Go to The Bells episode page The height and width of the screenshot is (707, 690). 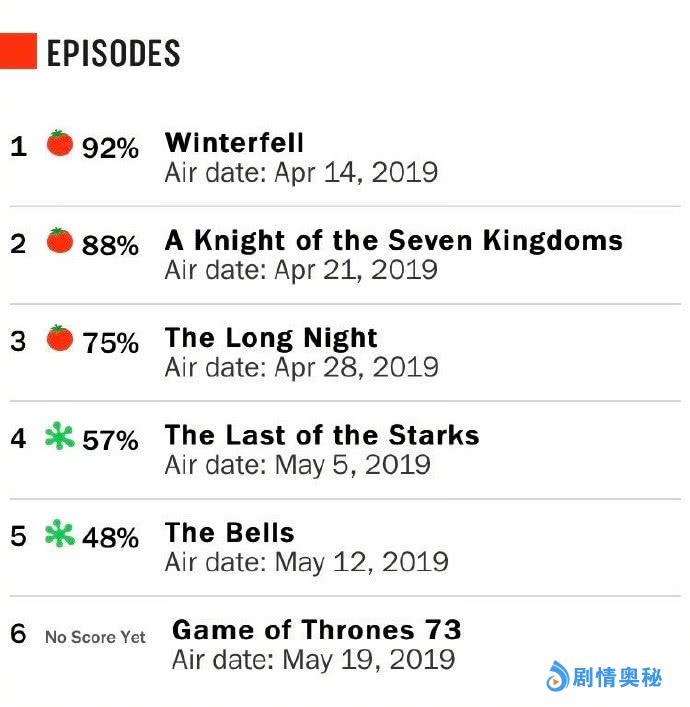[x=230, y=533]
